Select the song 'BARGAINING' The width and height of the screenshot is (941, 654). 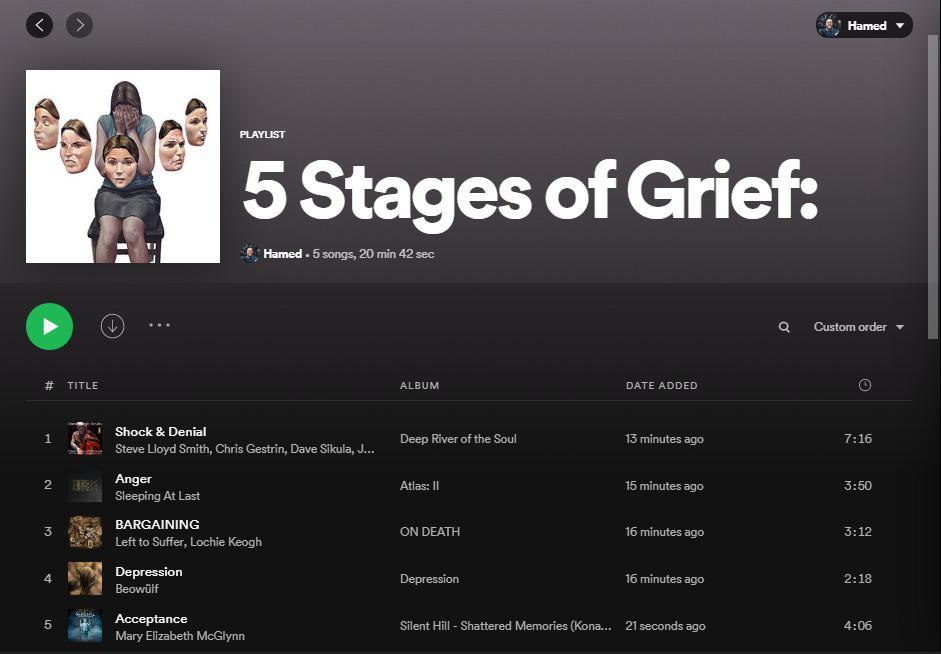pos(157,524)
